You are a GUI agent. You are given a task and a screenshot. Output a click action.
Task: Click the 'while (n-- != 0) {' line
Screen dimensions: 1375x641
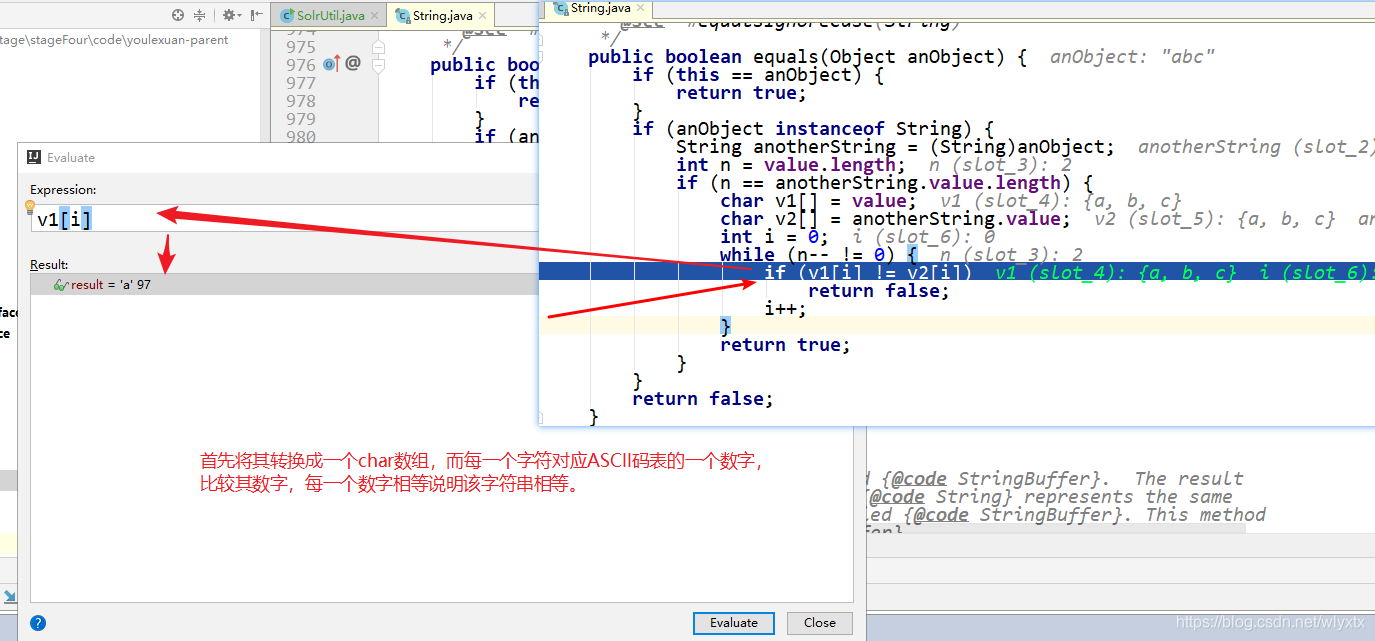tap(818, 254)
